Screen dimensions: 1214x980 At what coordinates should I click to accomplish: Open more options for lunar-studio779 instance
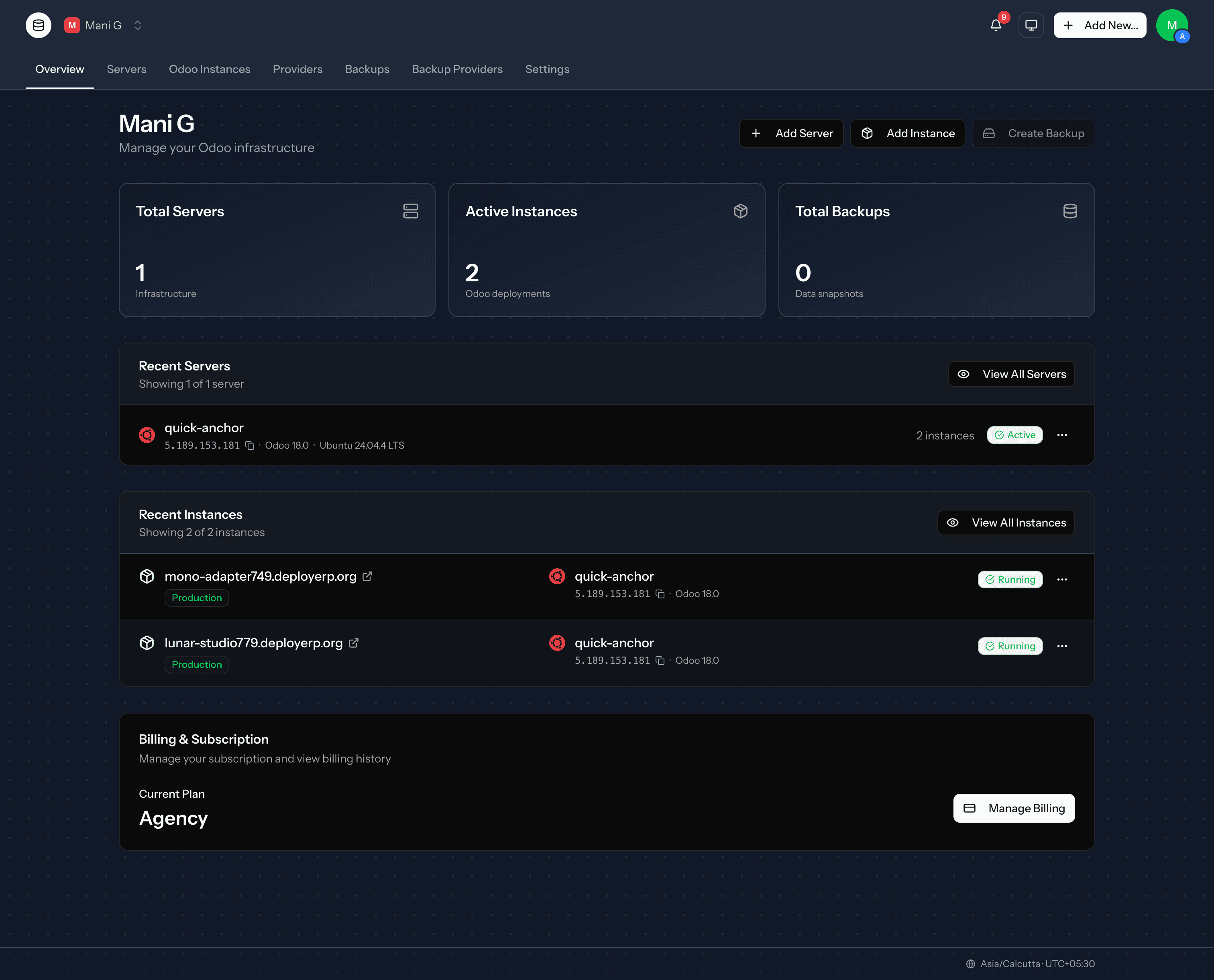point(1062,647)
